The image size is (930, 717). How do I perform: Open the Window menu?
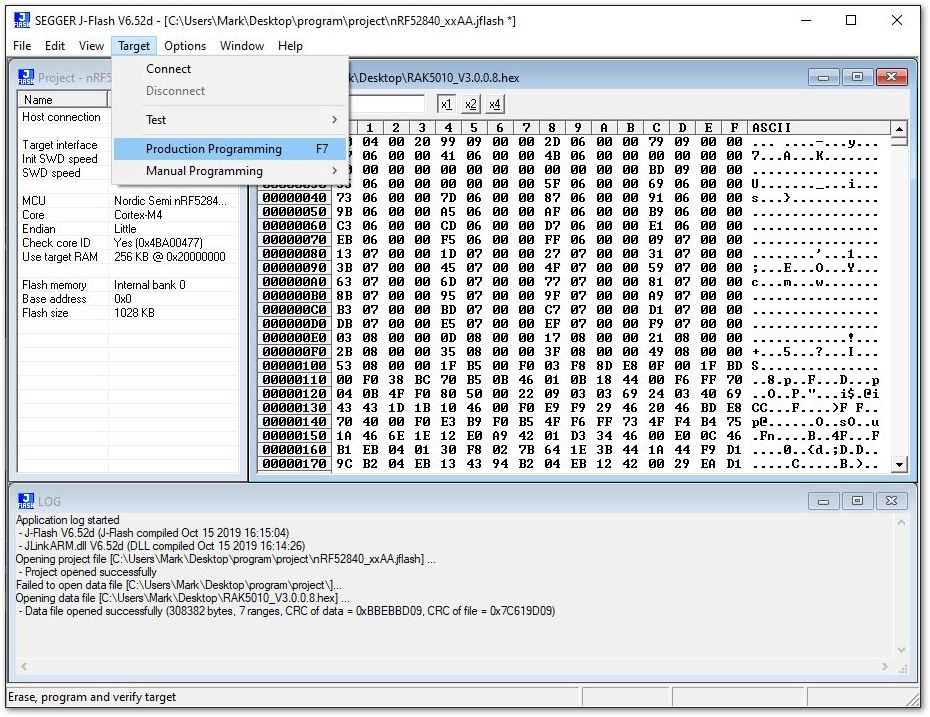[x=241, y=46]
